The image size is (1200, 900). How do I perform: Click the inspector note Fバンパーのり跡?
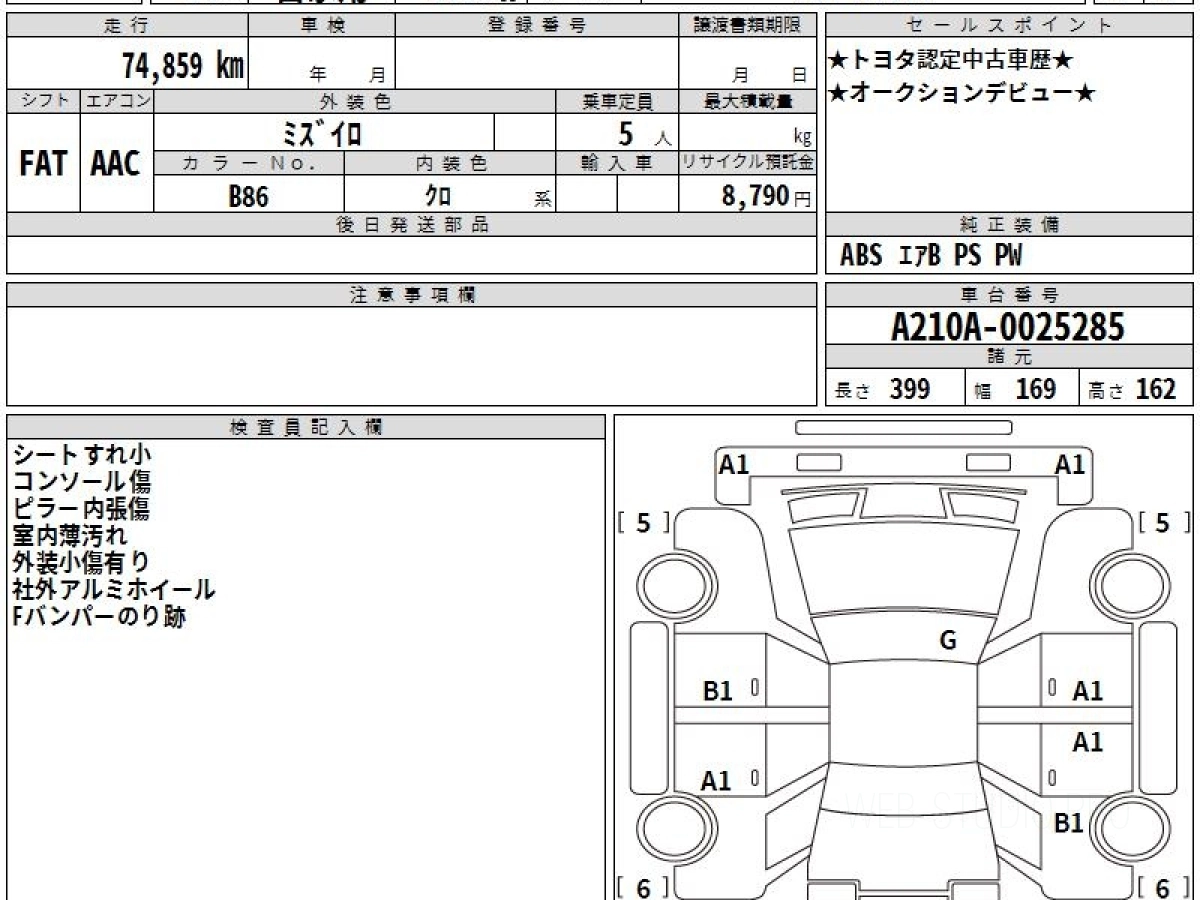[x=99, y=617]
